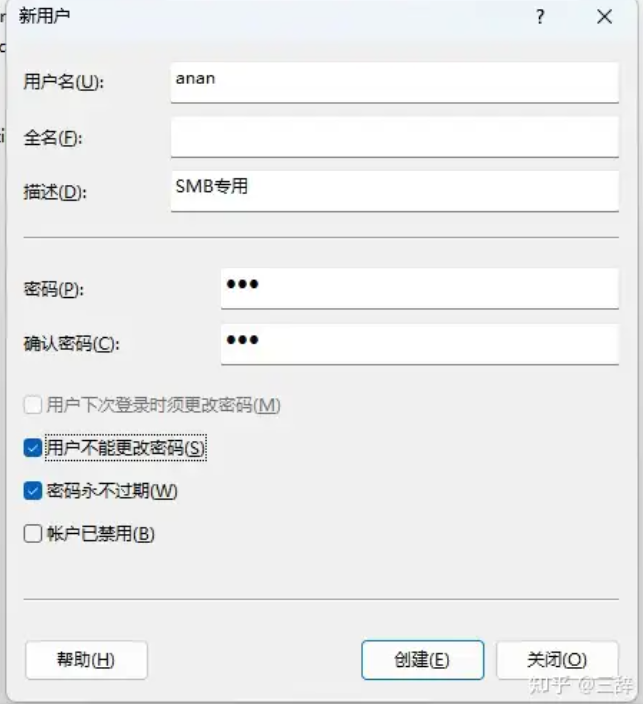Close the 新用户 dialog with the X icon
The image size is (643, 704).
[604, 17]
